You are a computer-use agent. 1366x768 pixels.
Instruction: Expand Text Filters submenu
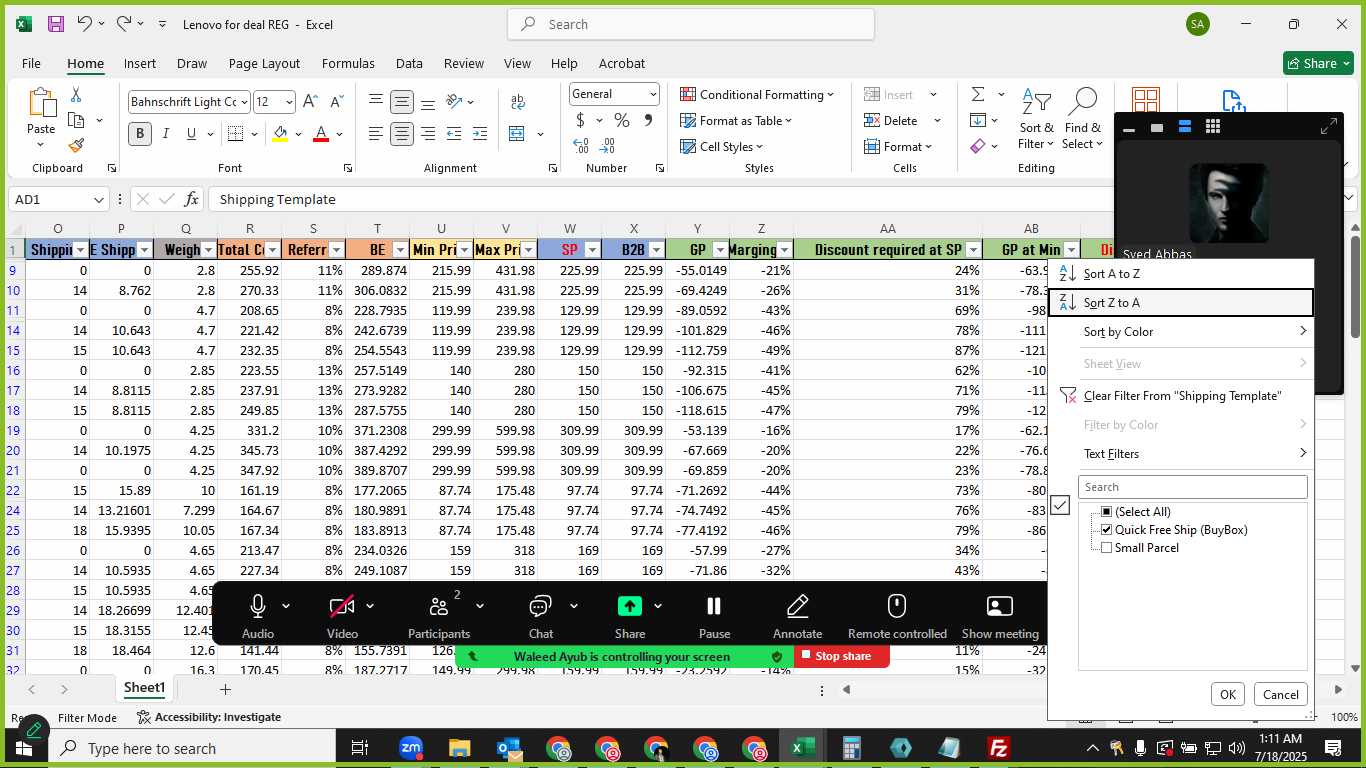point(1180,453)
